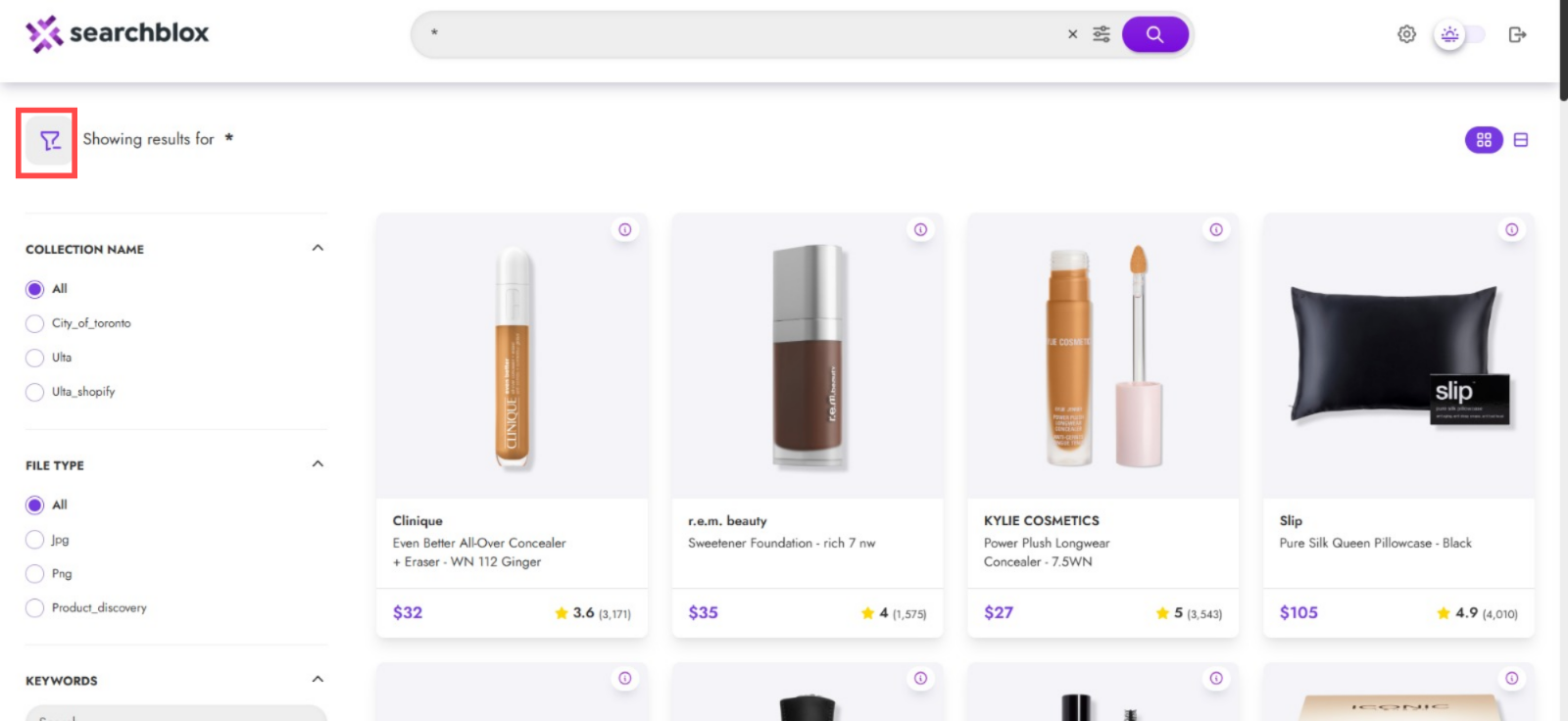The height and width of the screenshot is (721, 1568).
Task: Click the $32 price
Action: click(x=408, y=612)
